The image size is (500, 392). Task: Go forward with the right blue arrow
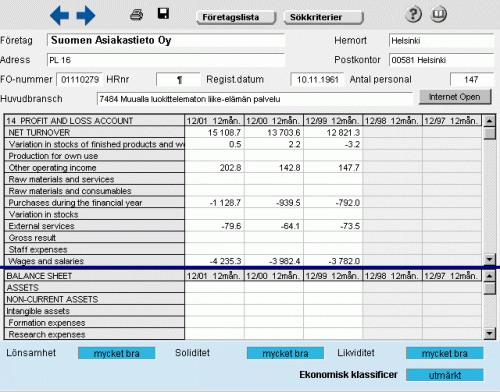[x=86, y=15]
